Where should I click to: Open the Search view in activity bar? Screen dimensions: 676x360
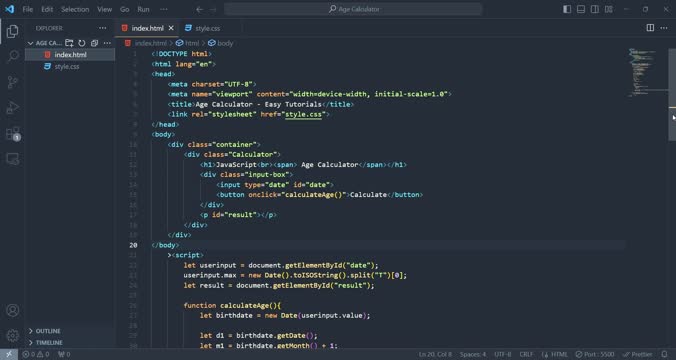(x=13, y=56)
